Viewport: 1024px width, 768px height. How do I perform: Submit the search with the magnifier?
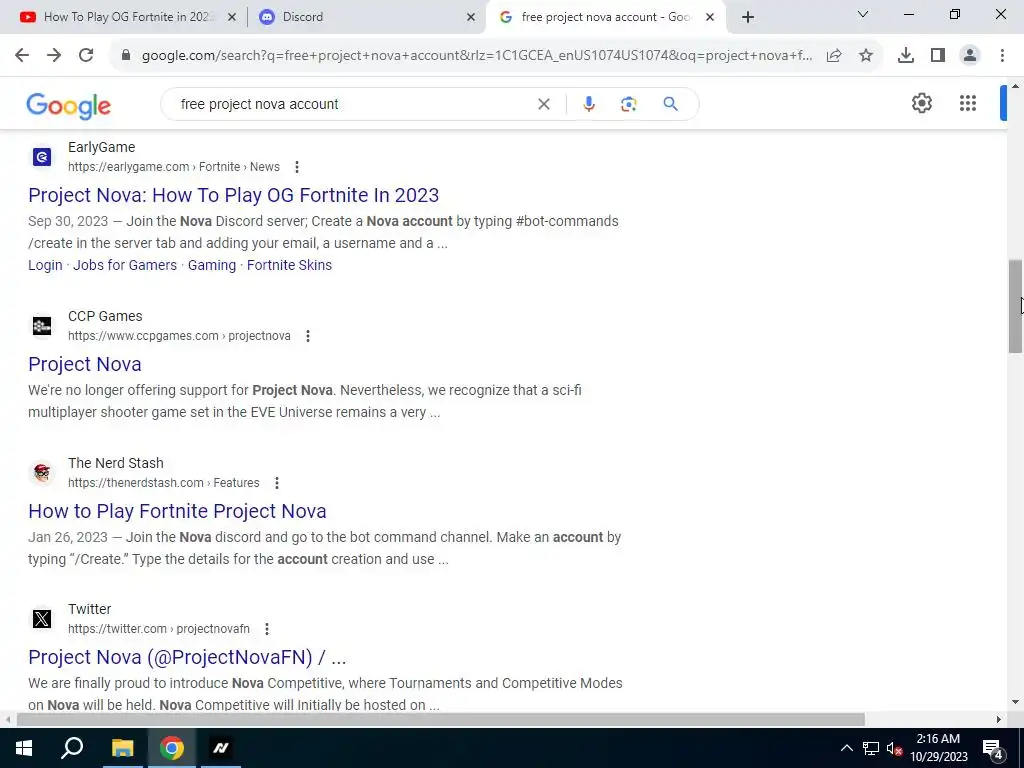pos(671,104)
